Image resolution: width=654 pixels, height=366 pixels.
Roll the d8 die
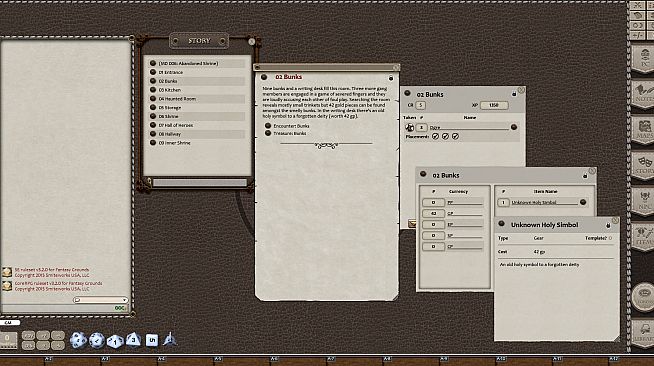133,339
